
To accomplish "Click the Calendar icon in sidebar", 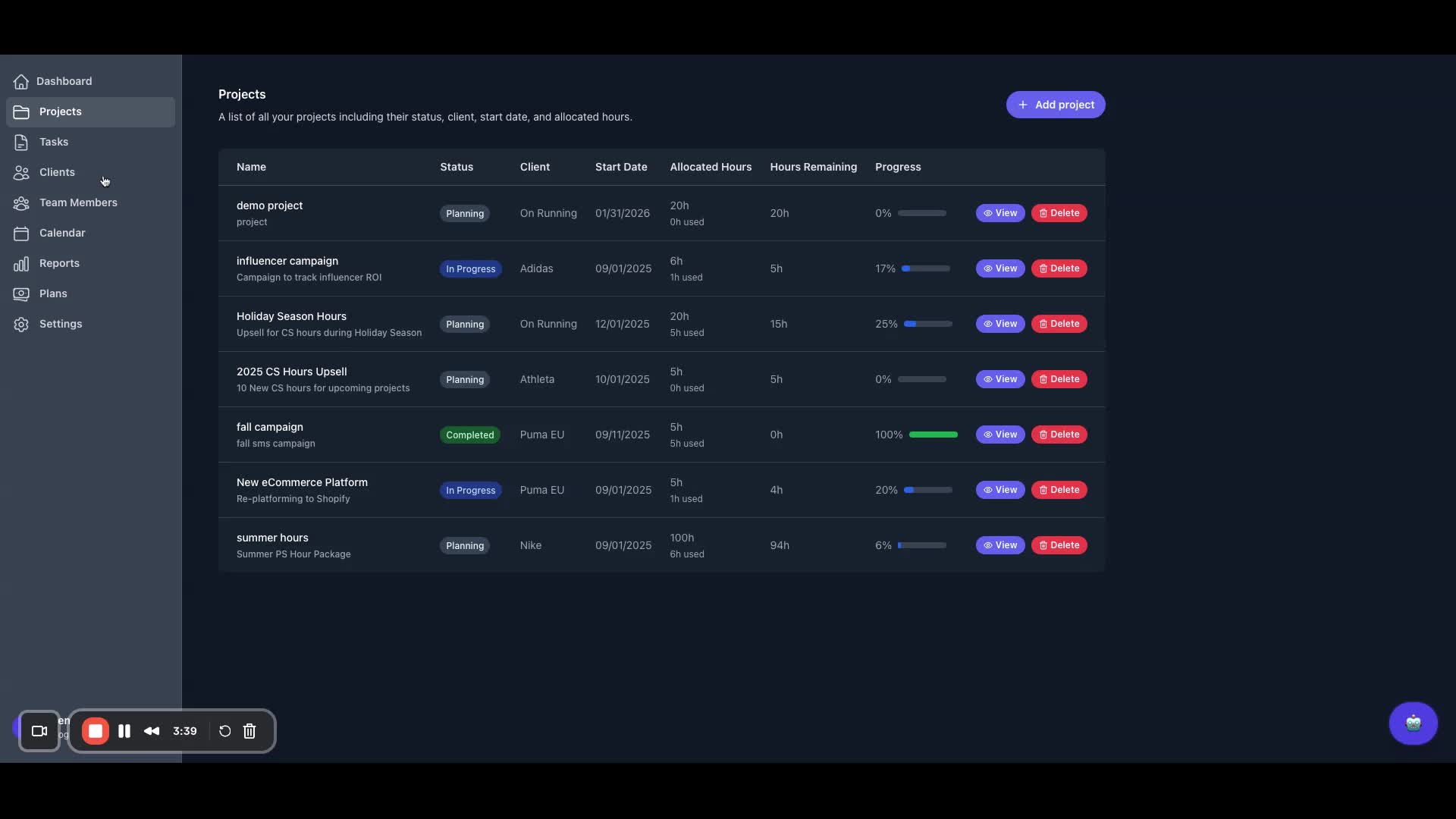I will click(x=21, y=233).
